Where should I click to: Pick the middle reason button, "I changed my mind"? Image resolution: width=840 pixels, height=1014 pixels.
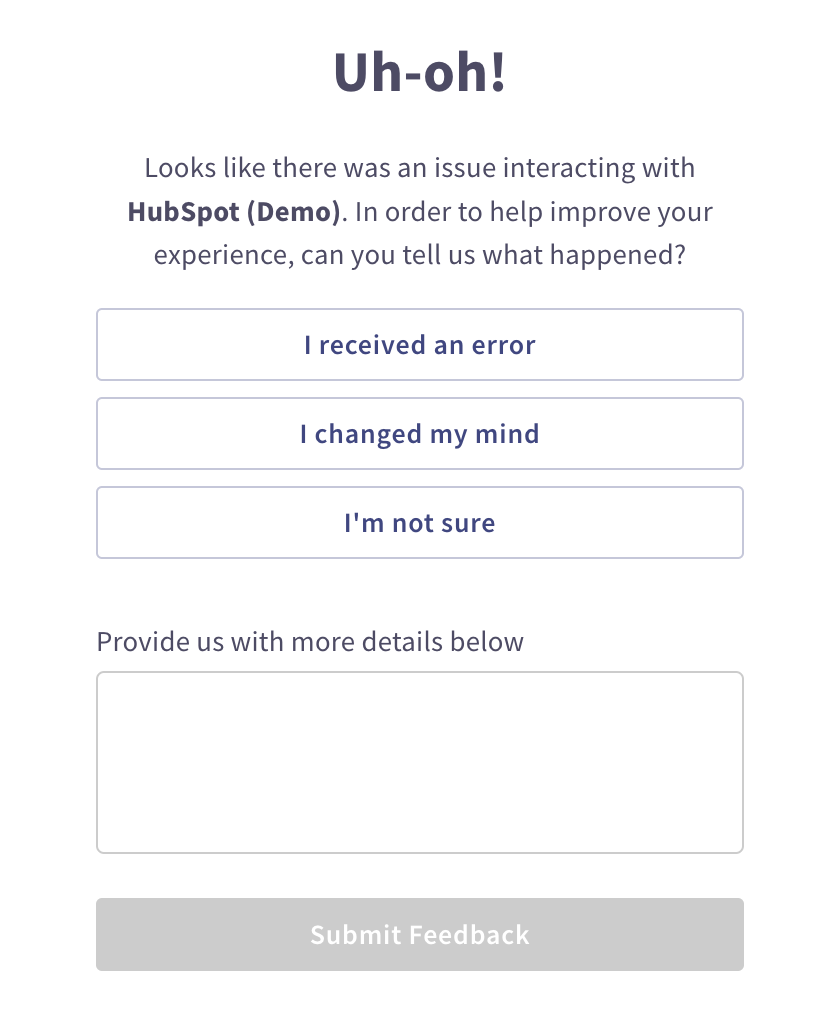pos(420,434)
